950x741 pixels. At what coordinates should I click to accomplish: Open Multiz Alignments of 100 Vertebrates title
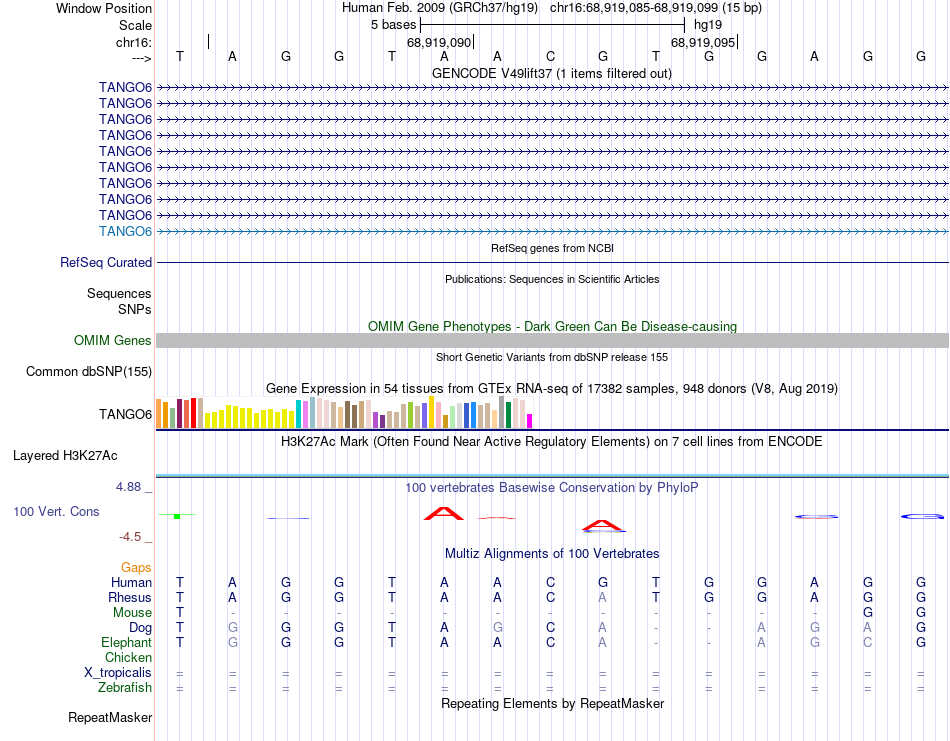(552, 553)
